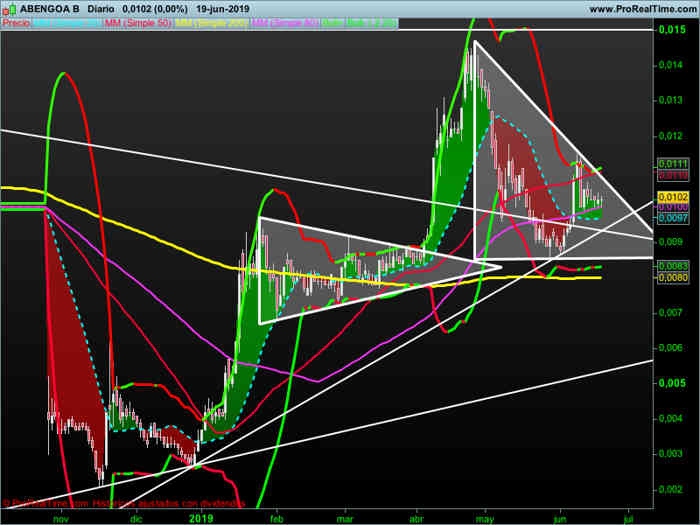Select the yellow MM (Simple 200) legend label

[212, 23]
